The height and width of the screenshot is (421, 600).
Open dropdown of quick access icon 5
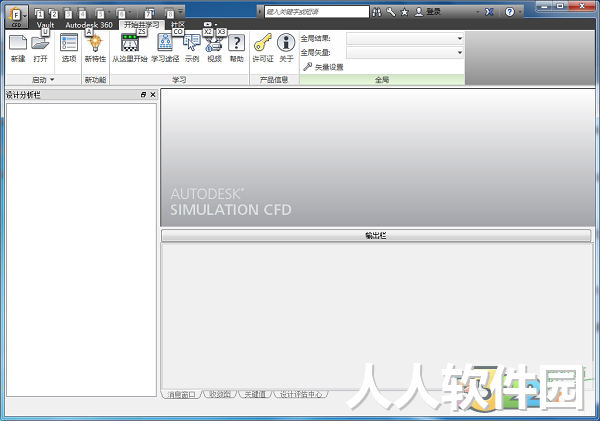pyautogui.click(x=109, y=12)
